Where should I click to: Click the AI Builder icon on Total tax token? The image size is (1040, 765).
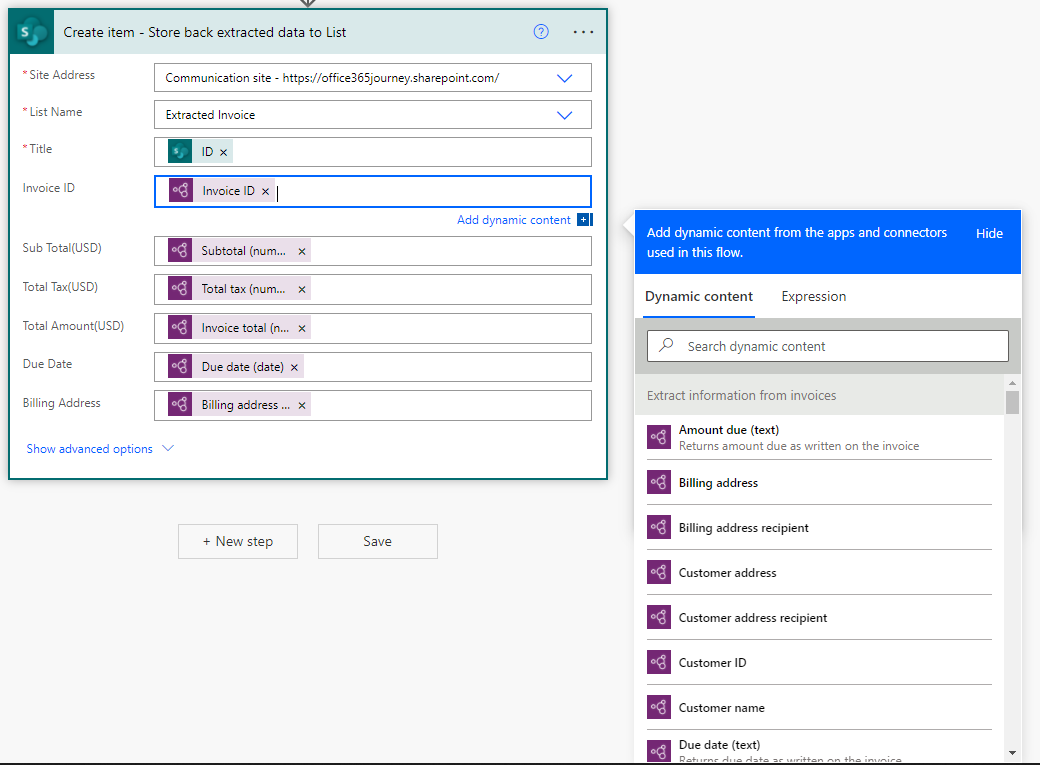pos(180,289)
